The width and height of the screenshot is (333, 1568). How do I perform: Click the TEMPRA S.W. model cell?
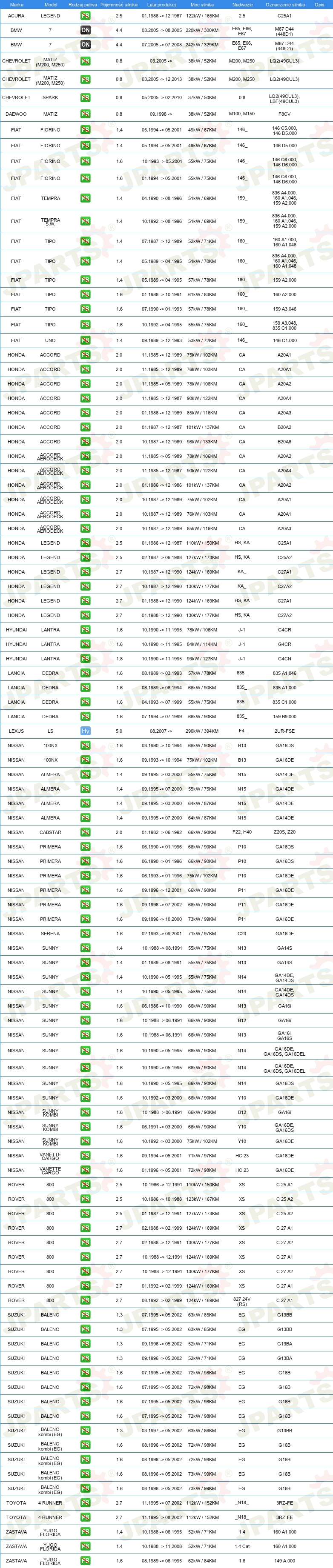(51, 222)
